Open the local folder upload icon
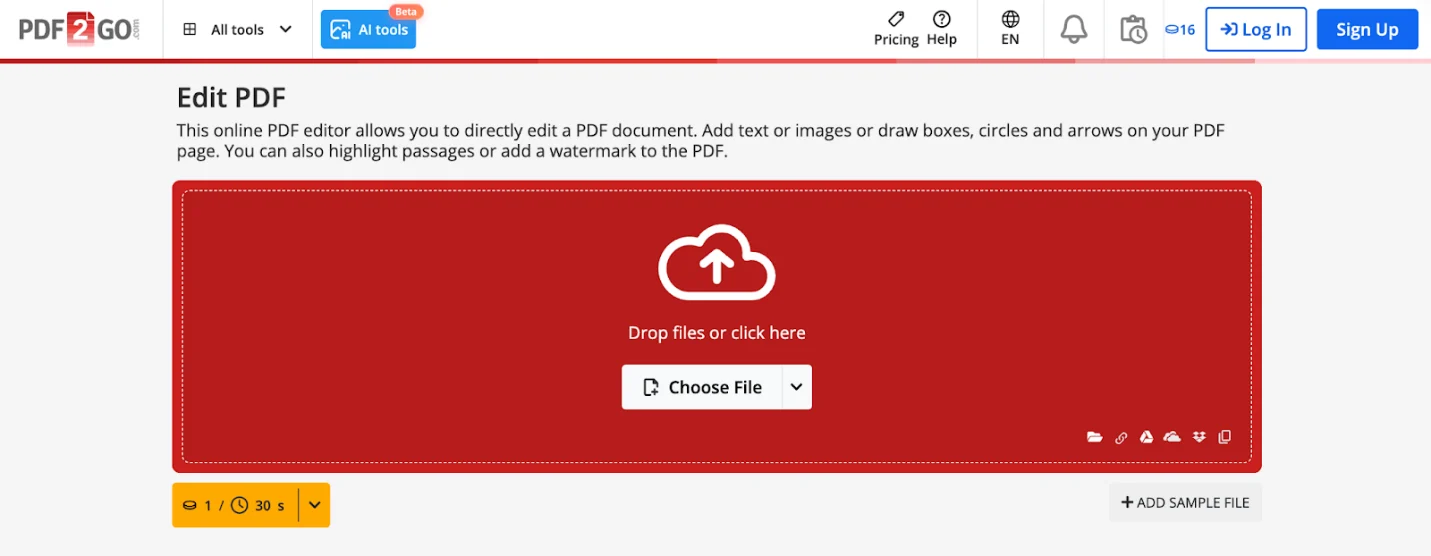This screenshot has height=556, width=1431. tap(1095, 437)
